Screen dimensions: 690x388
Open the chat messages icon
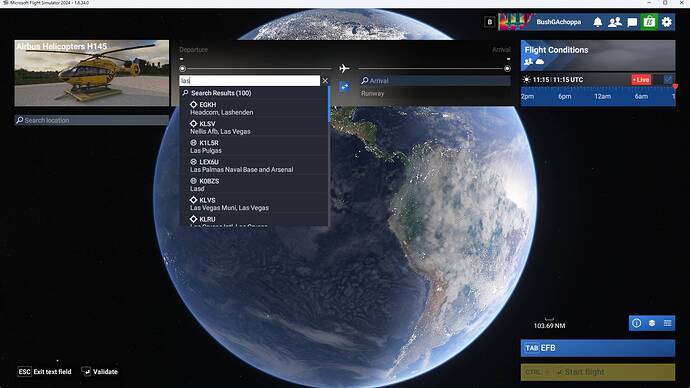(632, 22)
